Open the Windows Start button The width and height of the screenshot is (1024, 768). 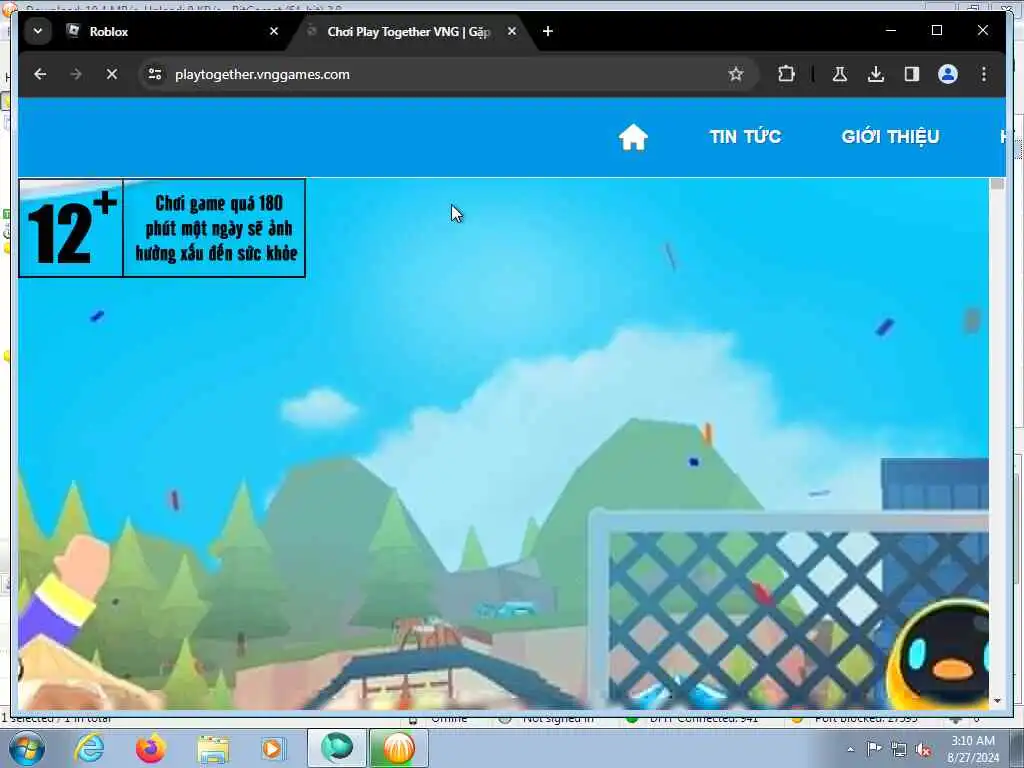pyautogui.click(x=27, y=749)
